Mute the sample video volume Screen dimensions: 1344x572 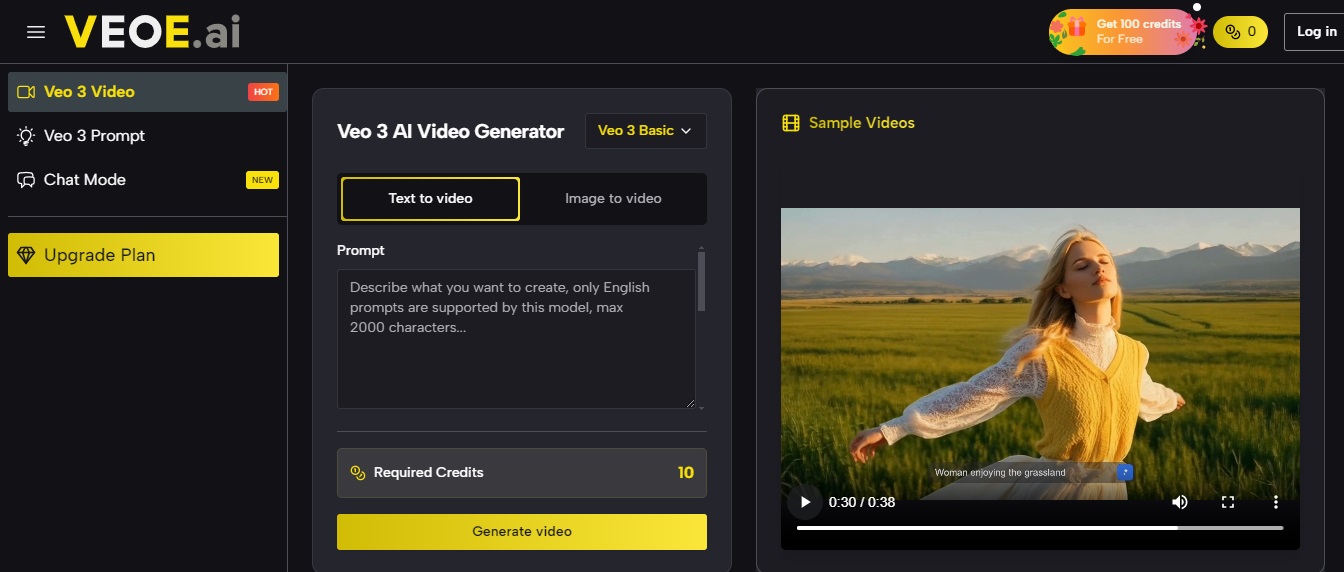coord(1180,502)
